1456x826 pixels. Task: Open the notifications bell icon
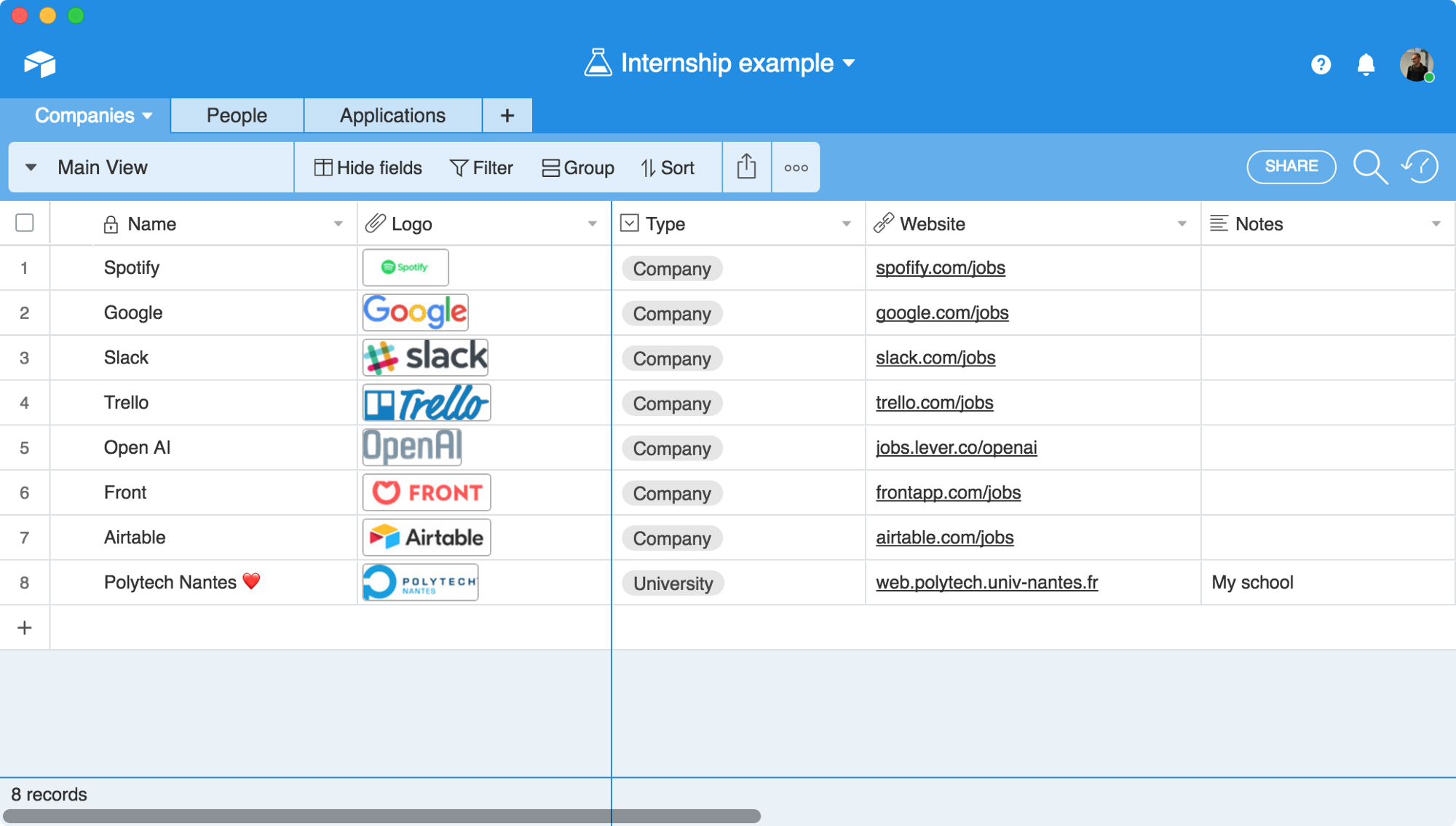tap(1366, 65)
